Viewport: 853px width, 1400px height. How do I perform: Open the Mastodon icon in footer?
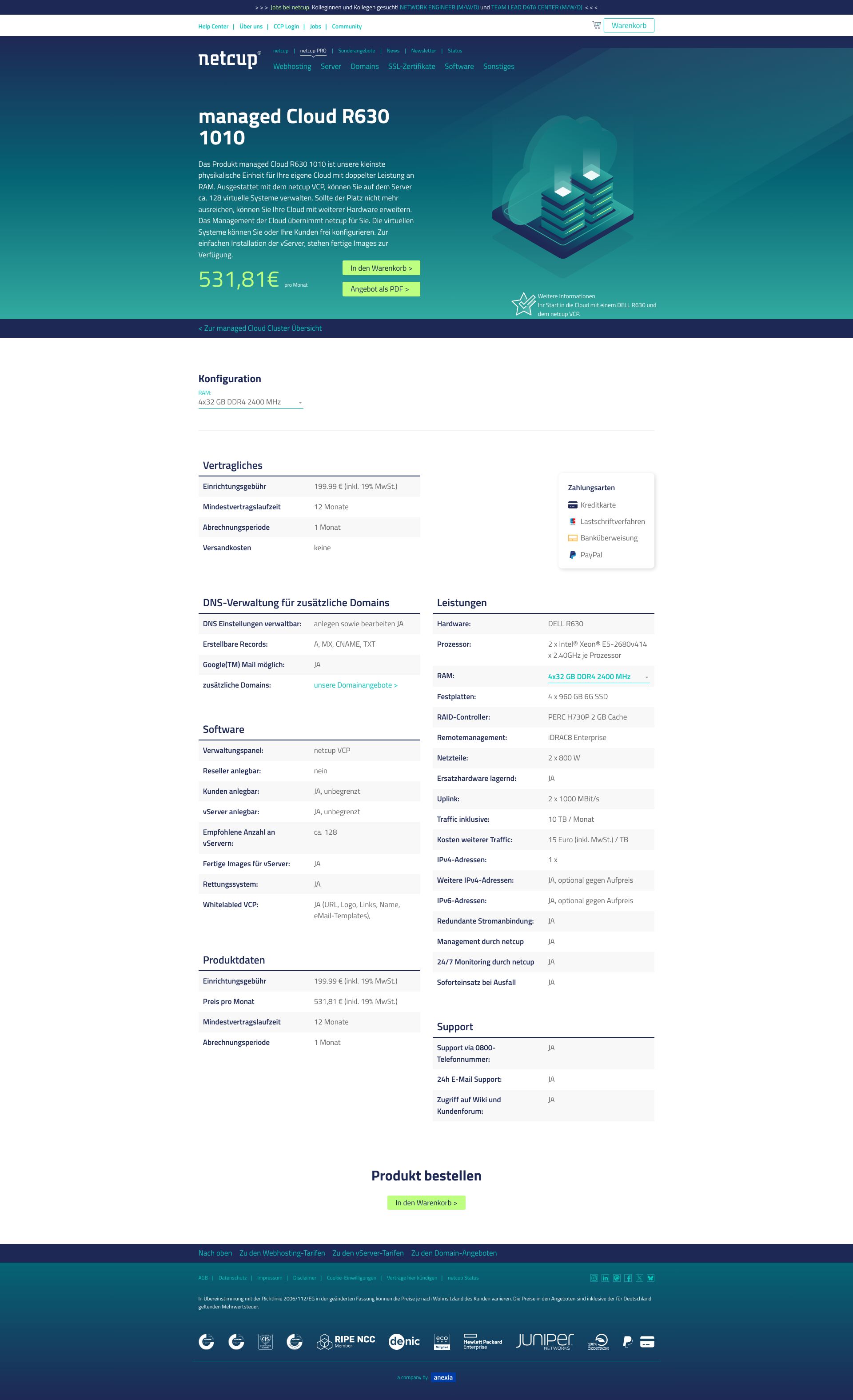point(617,1278)
